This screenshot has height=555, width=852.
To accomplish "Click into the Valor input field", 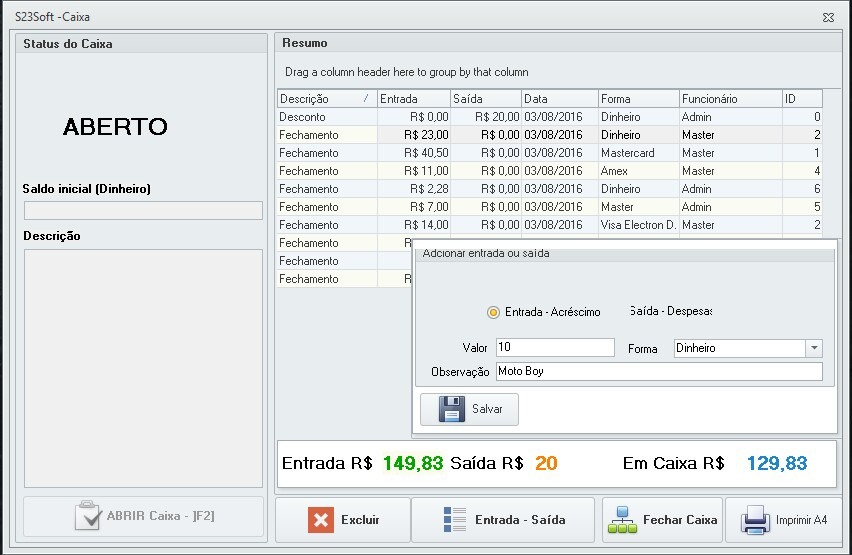I will click(554, 347).
